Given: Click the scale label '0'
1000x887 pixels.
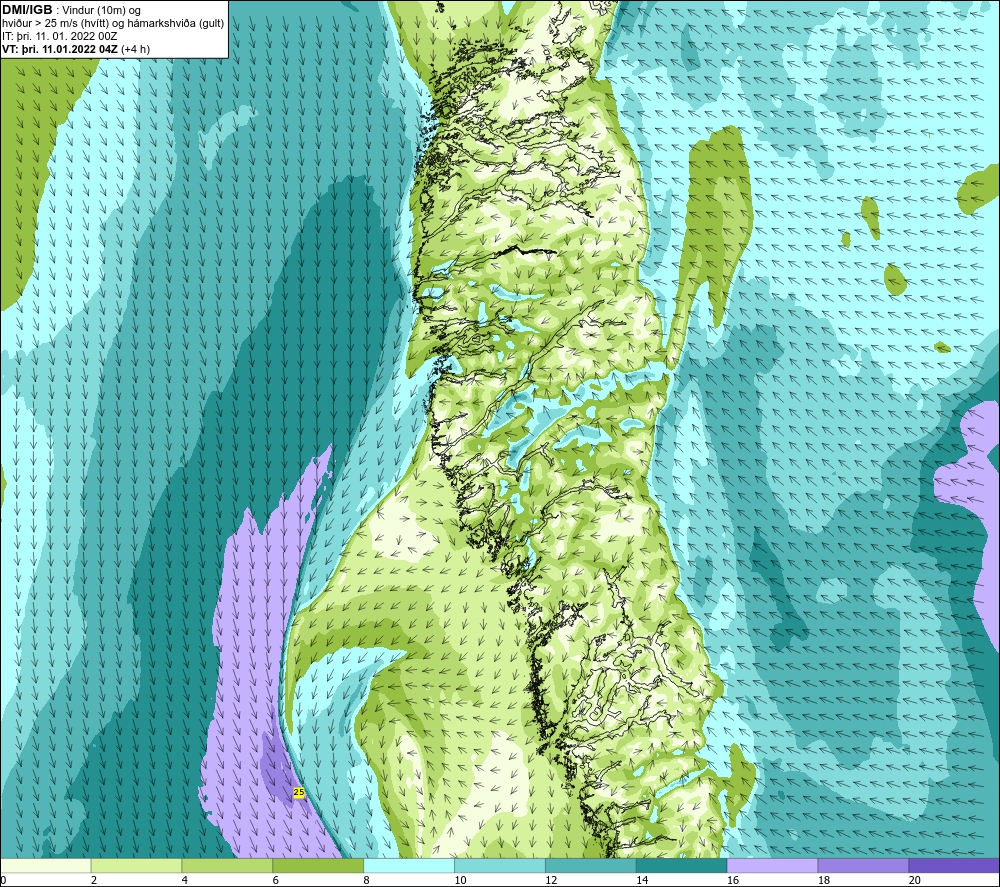Looking at the screenshot, I should point(4,880).
